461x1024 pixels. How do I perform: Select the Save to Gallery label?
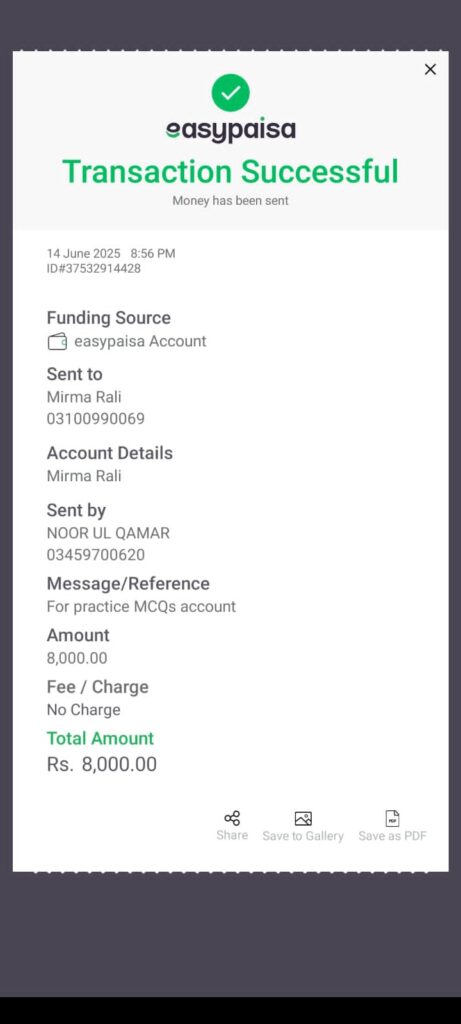point(303,836)
